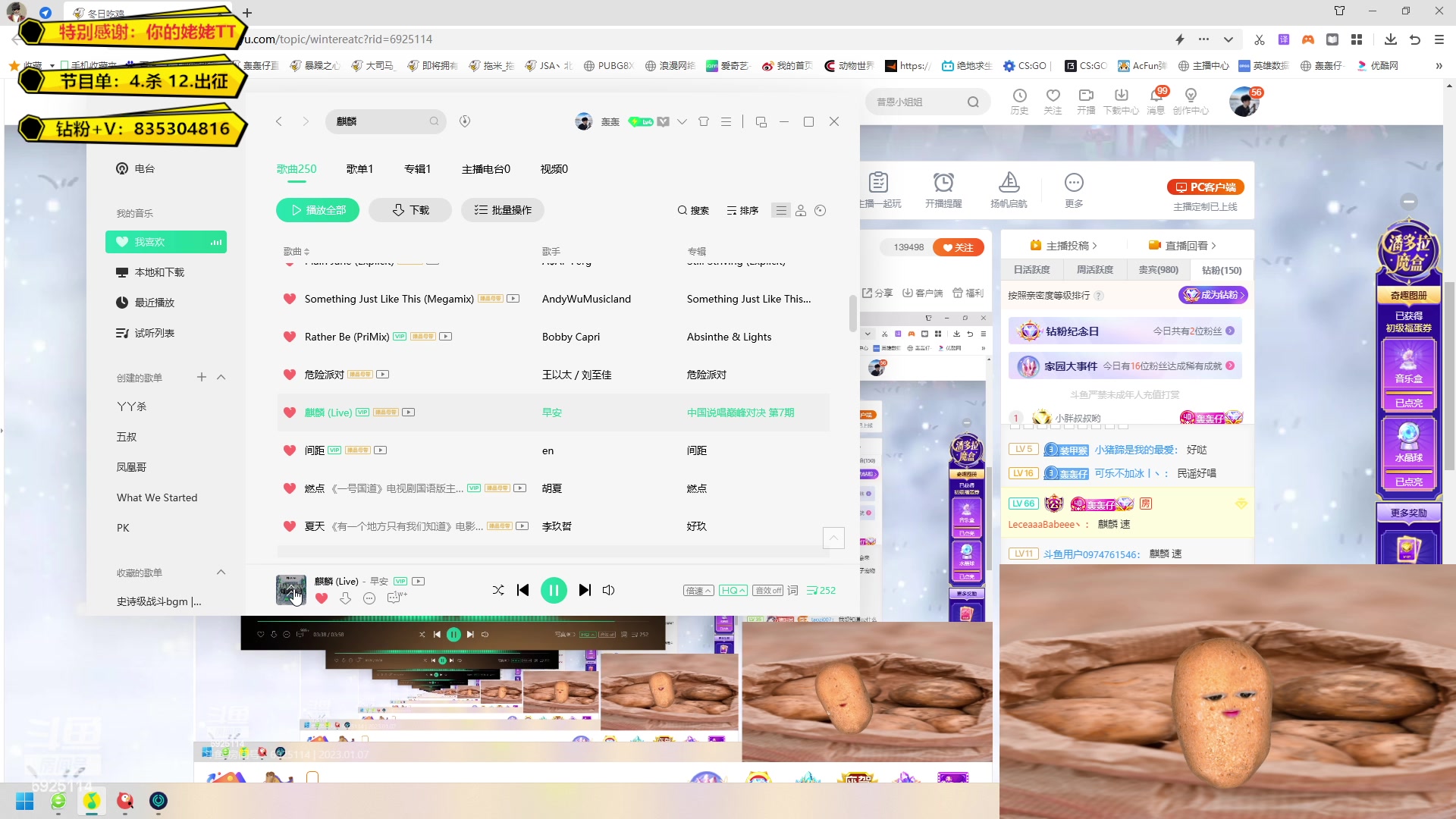Mute the music player volume

click(x=608, y=590)
